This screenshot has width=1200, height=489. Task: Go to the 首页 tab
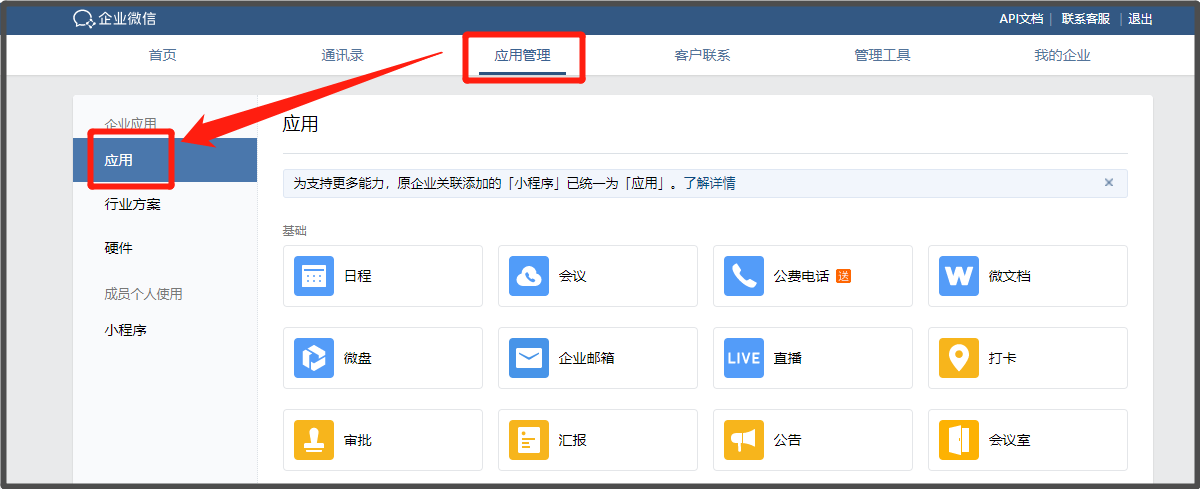click(x=163, y=55)
